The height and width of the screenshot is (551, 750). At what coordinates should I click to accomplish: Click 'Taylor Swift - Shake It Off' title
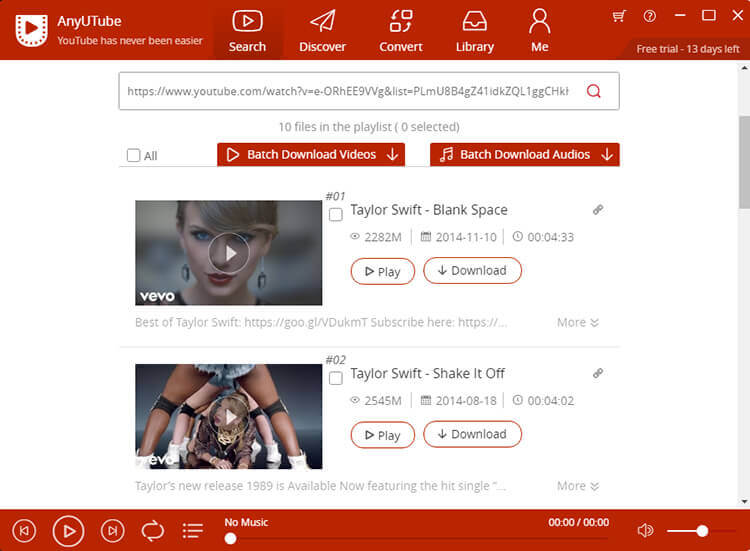427,374
